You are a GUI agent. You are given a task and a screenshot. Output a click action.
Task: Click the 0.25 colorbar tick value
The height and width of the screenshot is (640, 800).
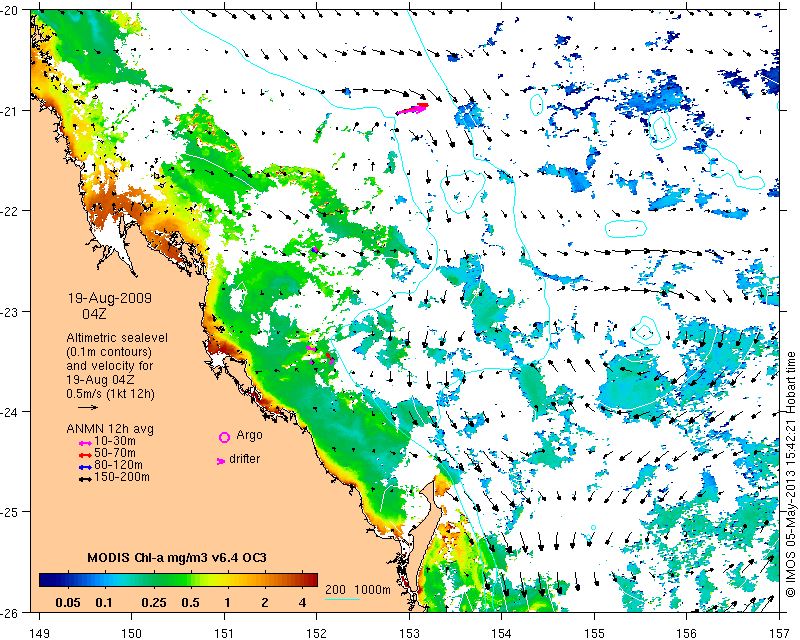tap(154, 603)
